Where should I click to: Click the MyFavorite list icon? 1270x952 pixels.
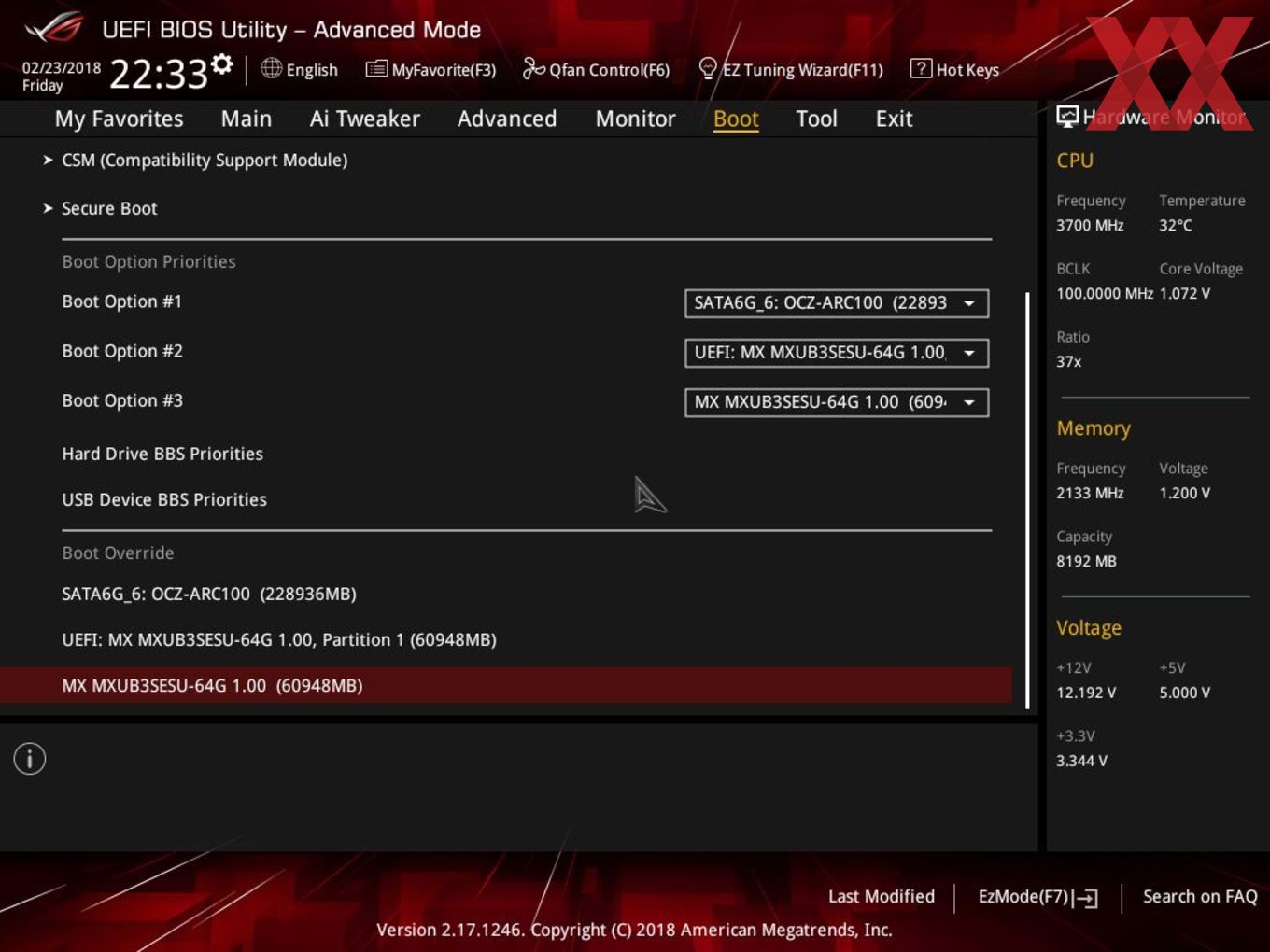(x=376, y=69)
